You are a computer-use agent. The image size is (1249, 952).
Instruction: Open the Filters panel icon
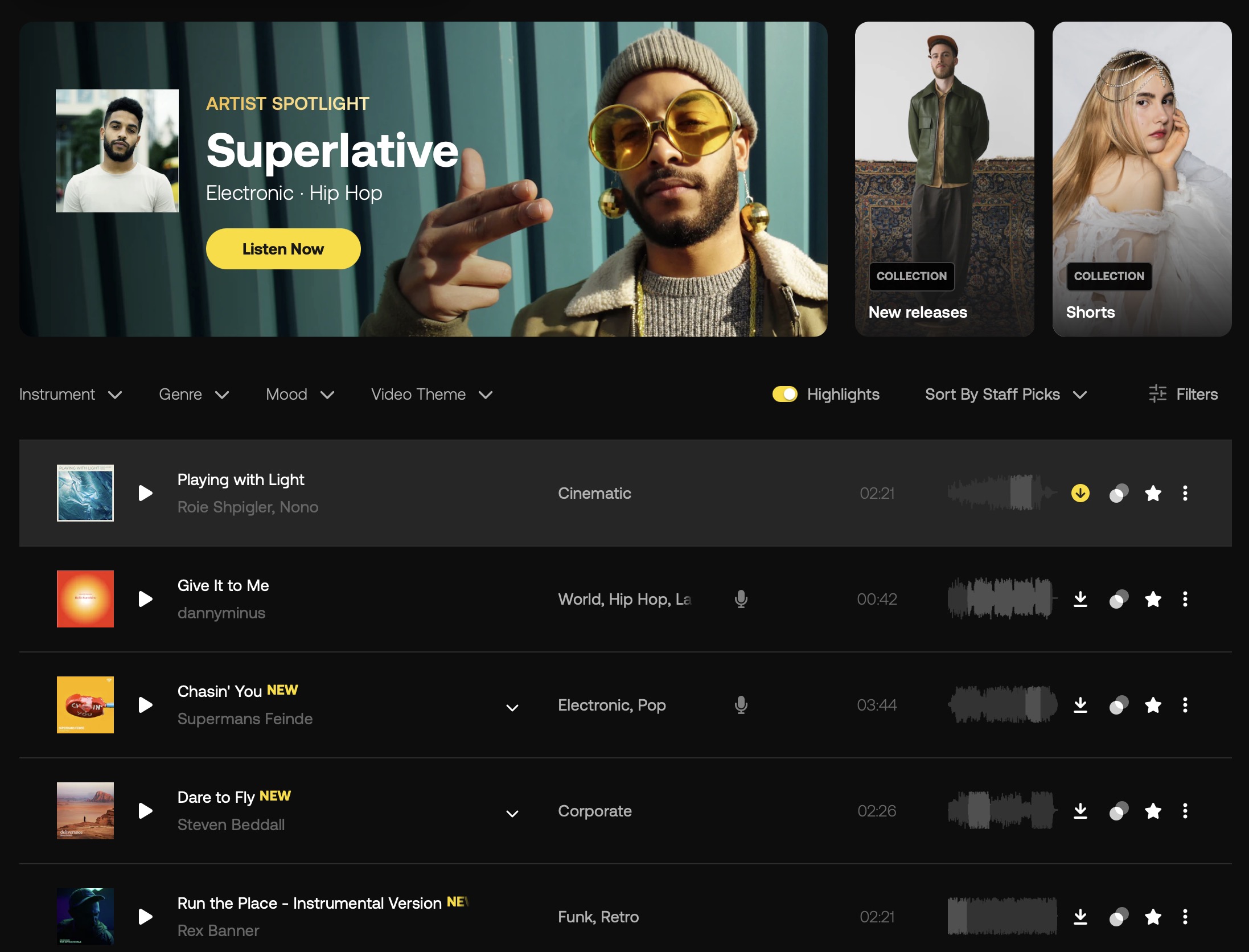tap(1157, 394)
